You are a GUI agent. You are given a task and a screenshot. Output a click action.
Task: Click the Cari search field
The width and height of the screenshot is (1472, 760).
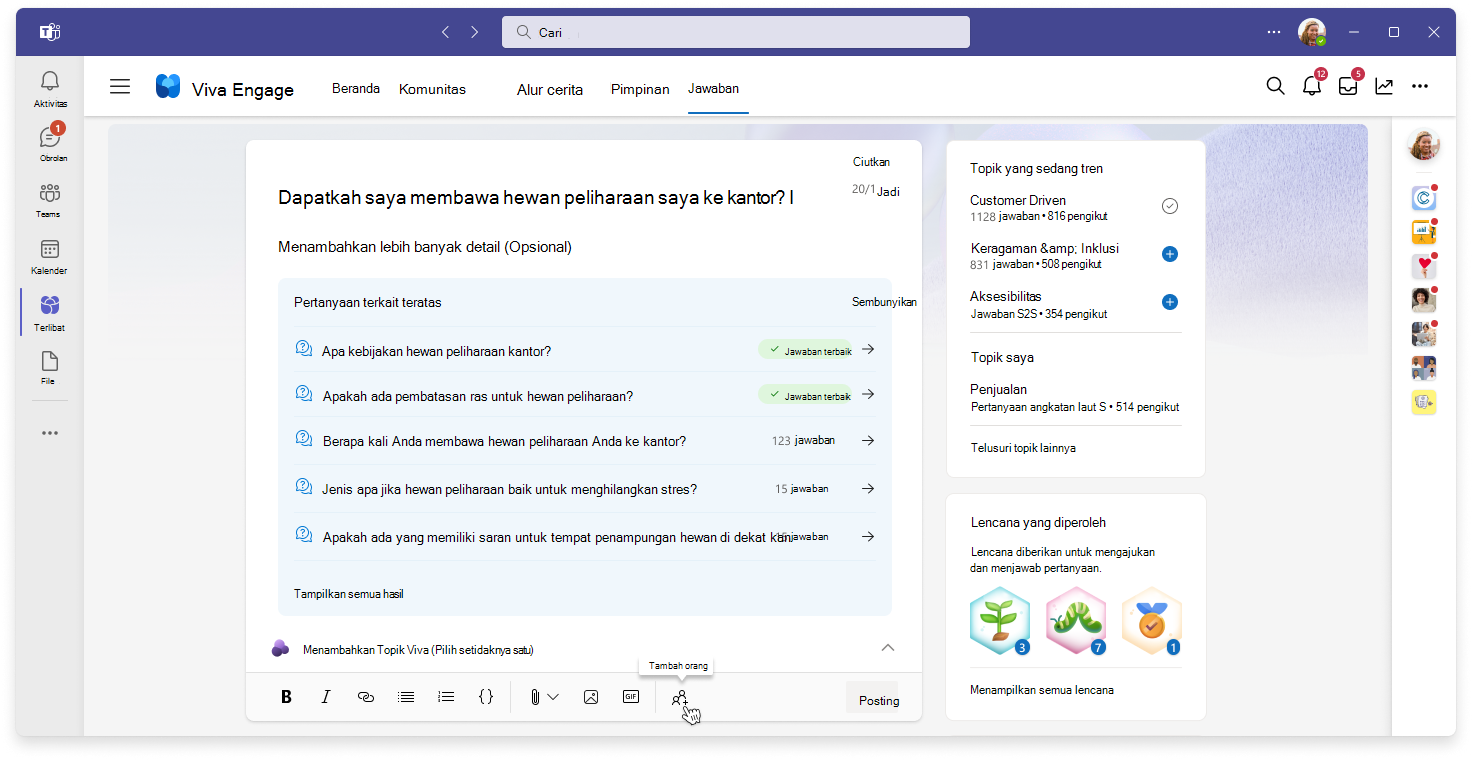tap(735, 32)
